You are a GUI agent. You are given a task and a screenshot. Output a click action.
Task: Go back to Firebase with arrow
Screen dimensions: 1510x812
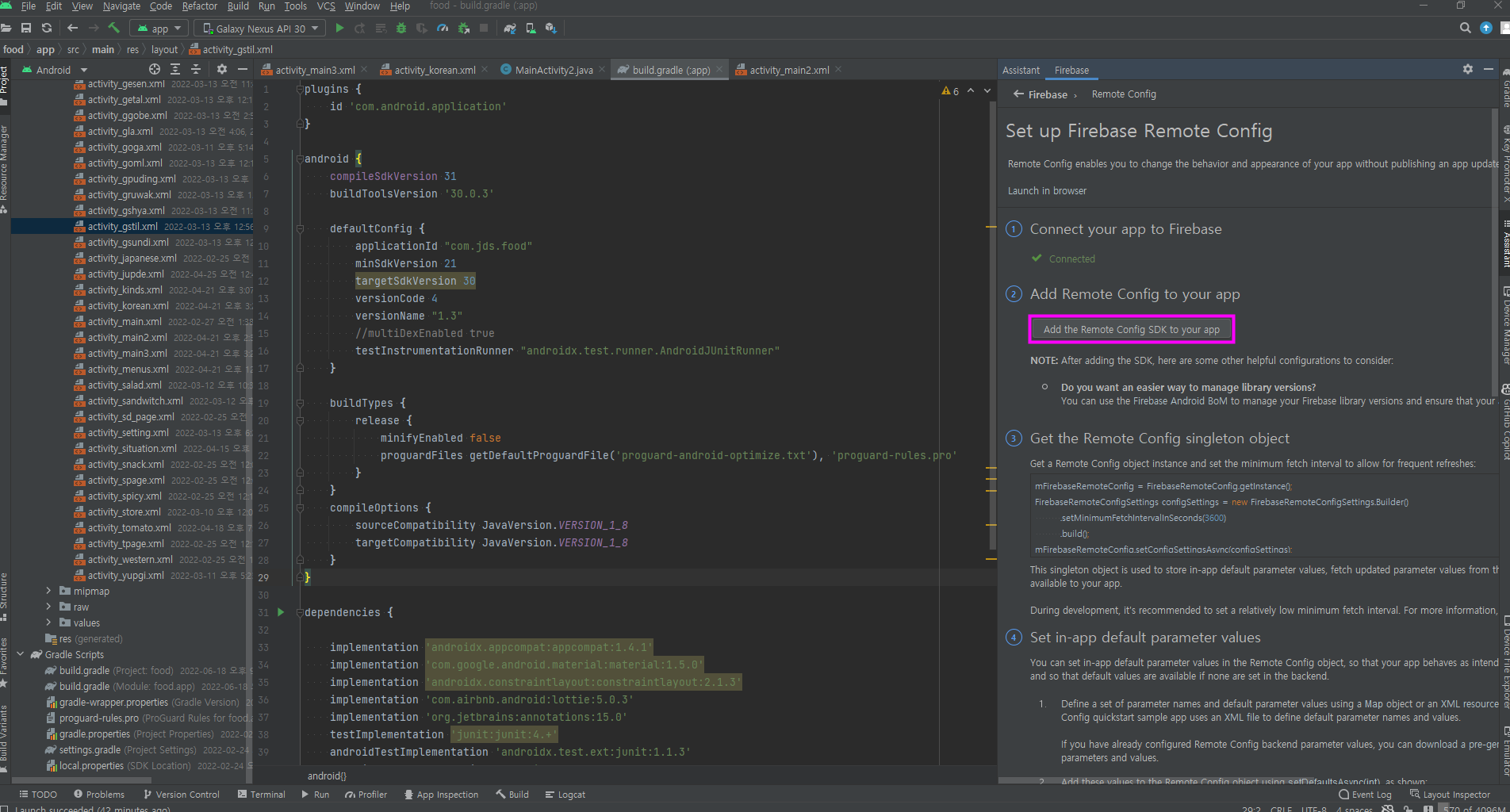(1018, 94)
